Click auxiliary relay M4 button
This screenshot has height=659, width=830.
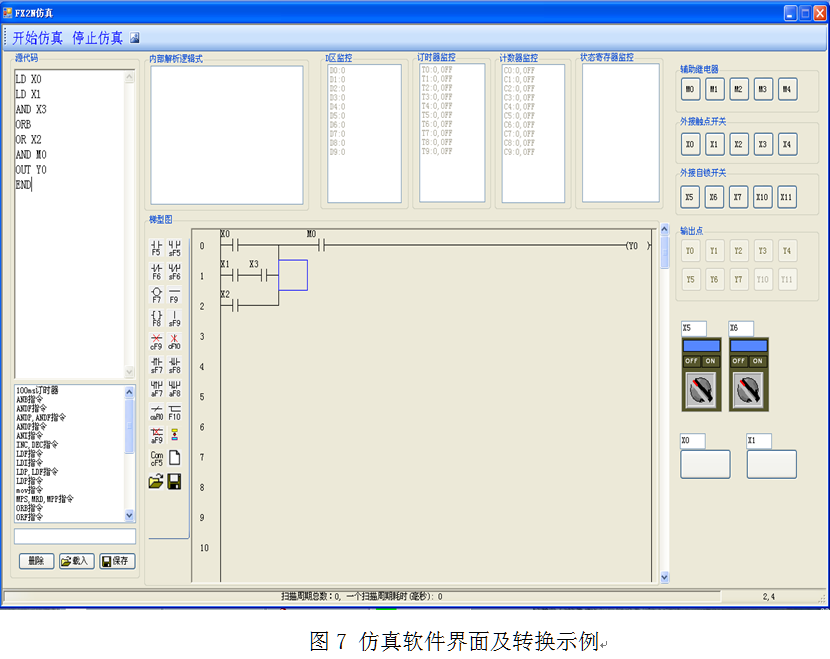pos(787,89)
